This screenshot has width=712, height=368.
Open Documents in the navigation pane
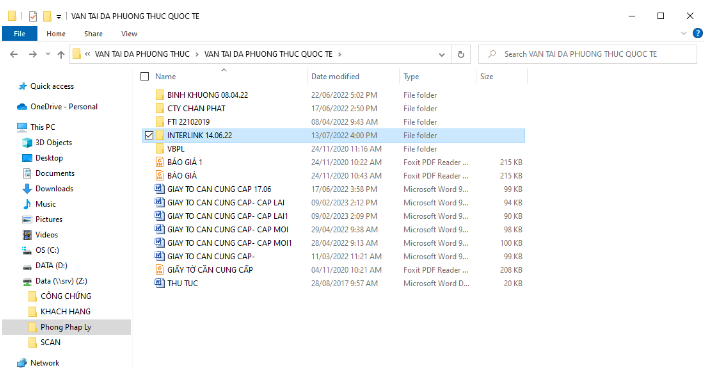(x=54, y=174)
